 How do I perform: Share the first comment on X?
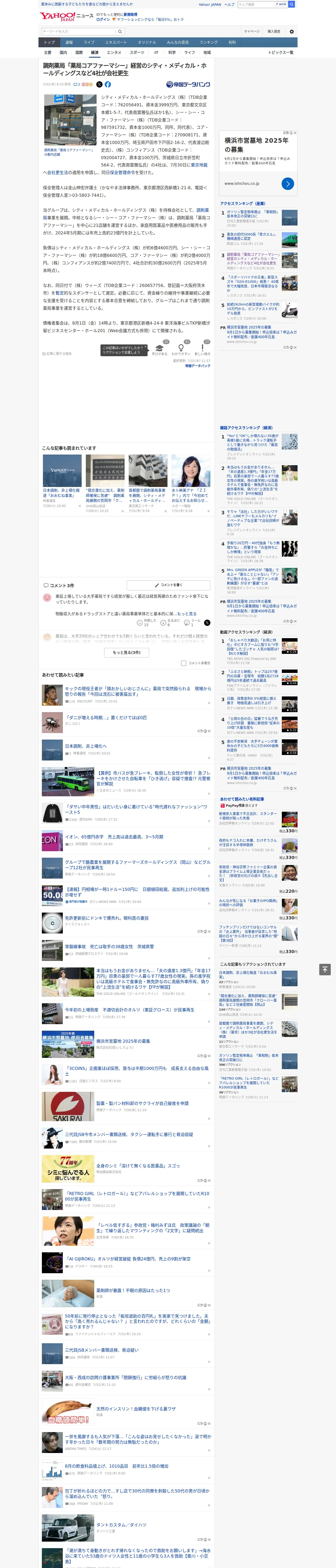207,623
